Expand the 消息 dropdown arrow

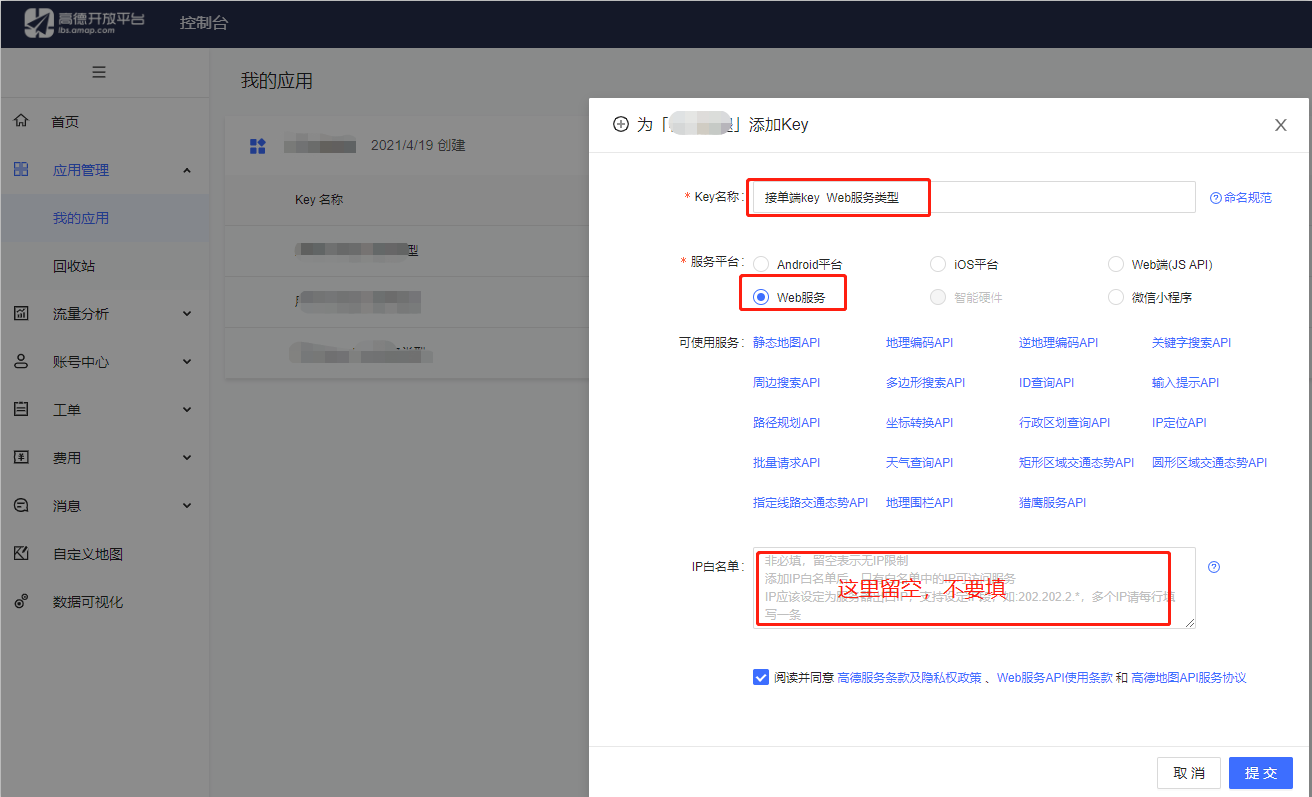(187, 505)
